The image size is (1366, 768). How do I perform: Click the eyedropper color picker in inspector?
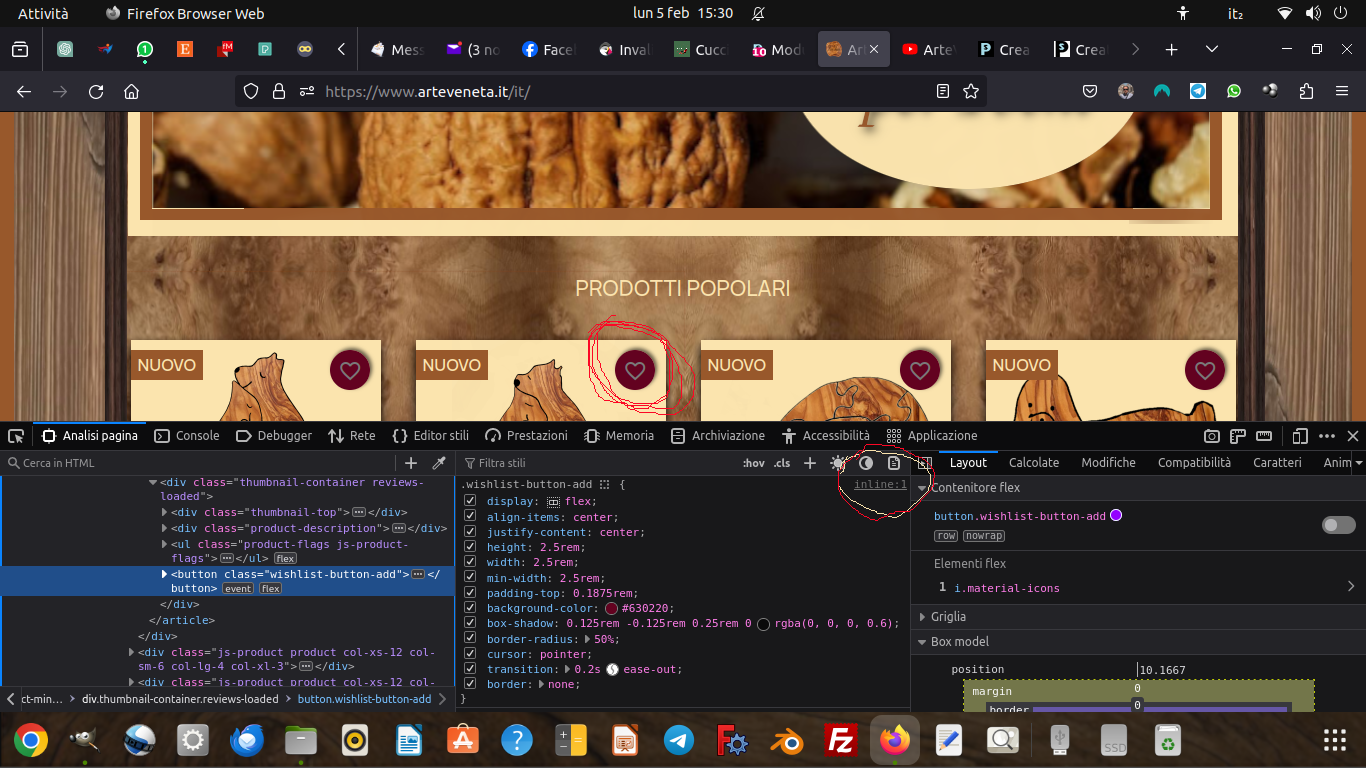[x=438, y=463]
